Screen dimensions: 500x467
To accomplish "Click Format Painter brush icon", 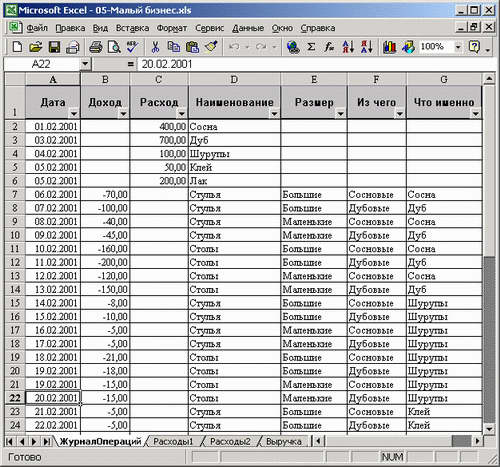I will [x=211, y=47].
